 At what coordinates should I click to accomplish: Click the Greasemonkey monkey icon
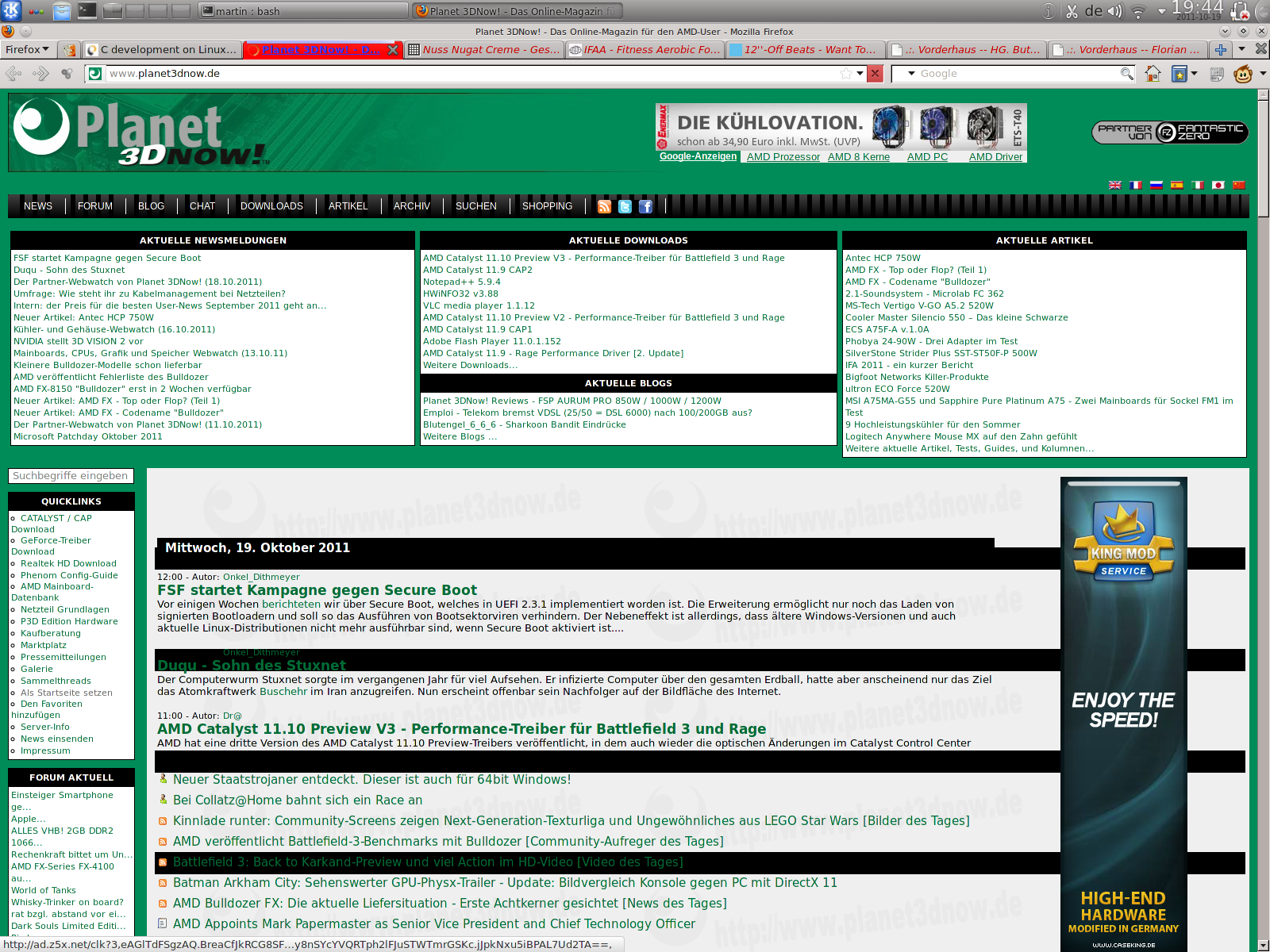(1242, 74)
